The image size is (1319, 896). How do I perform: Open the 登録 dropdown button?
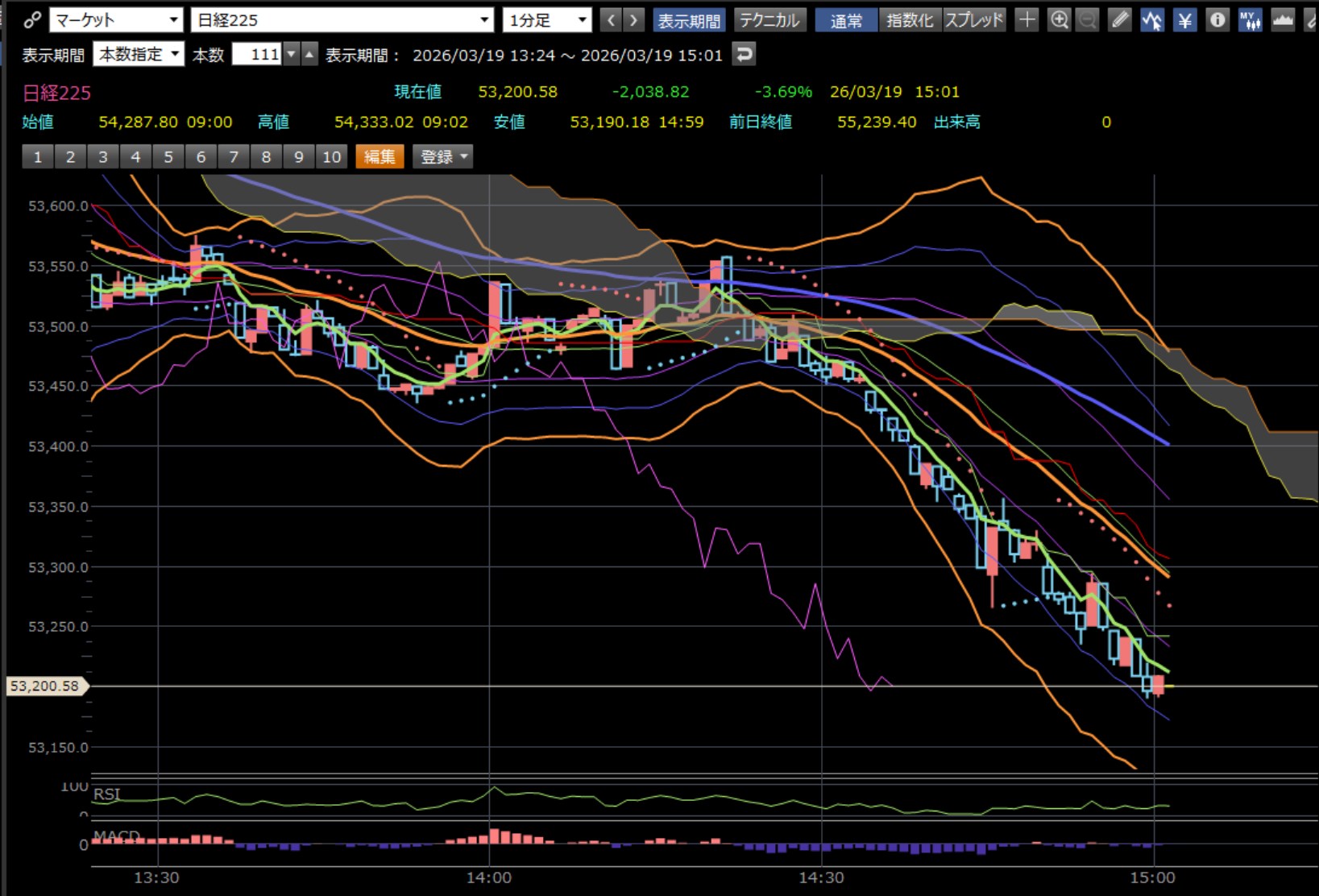442,156
